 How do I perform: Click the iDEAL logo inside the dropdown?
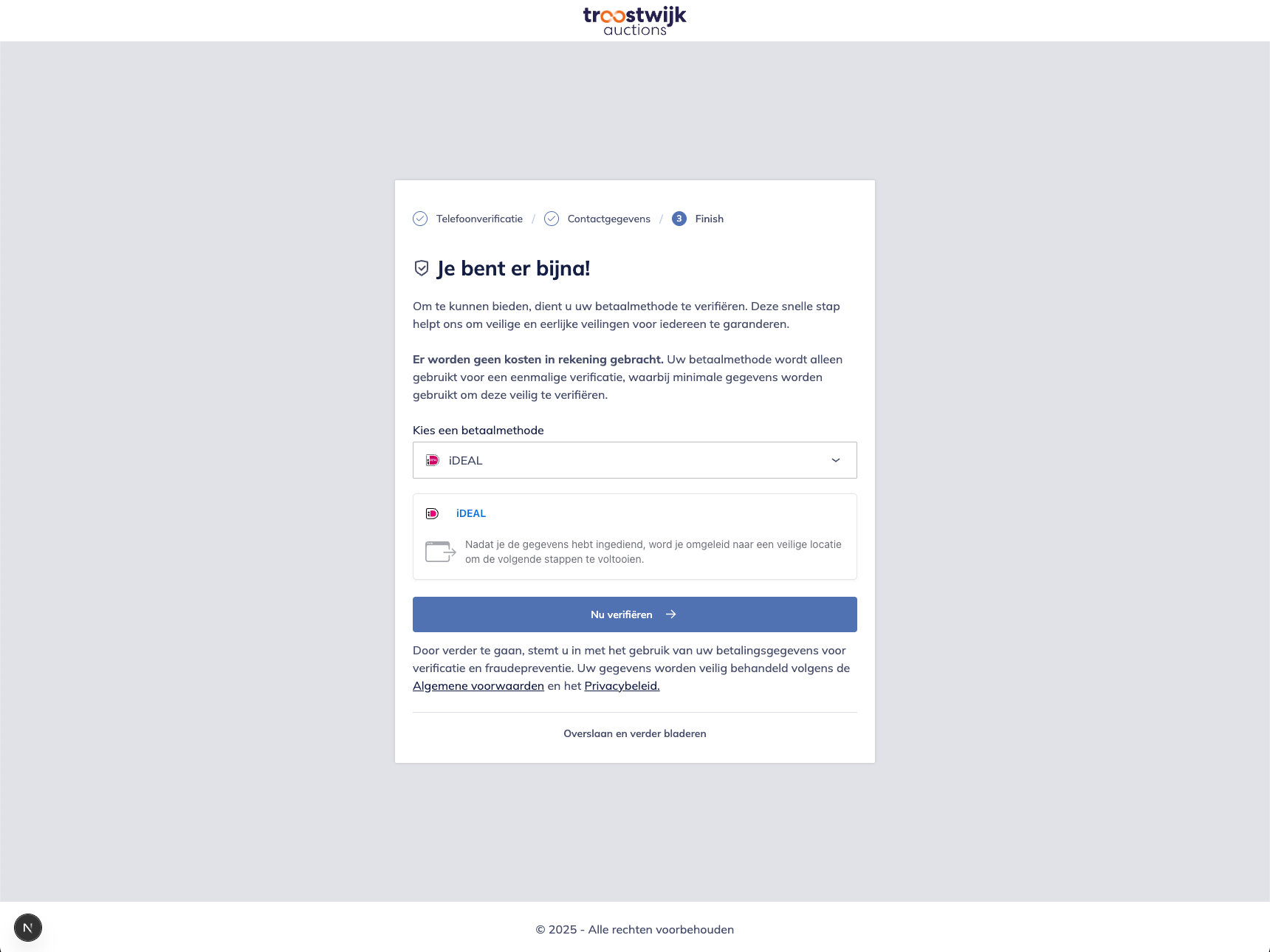(433, 460)
